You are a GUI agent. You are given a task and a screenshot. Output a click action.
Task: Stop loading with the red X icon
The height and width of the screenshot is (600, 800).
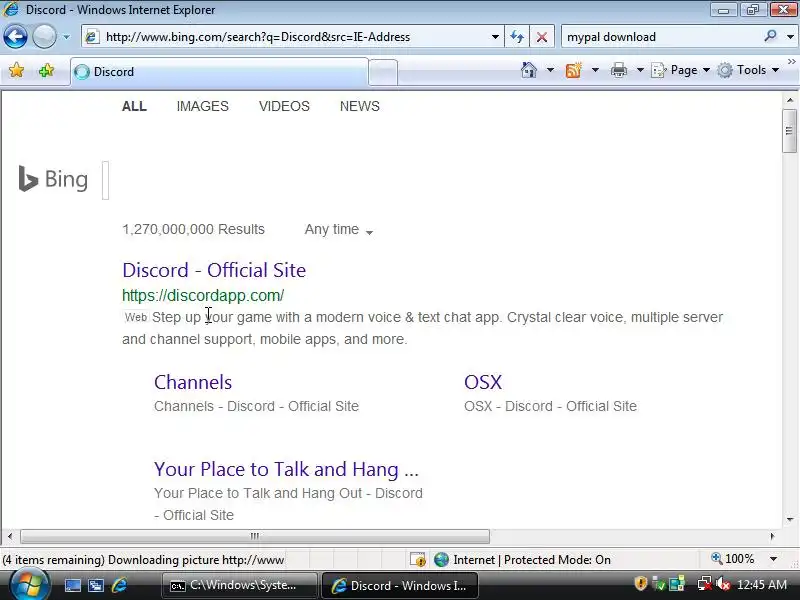(542, 37)
